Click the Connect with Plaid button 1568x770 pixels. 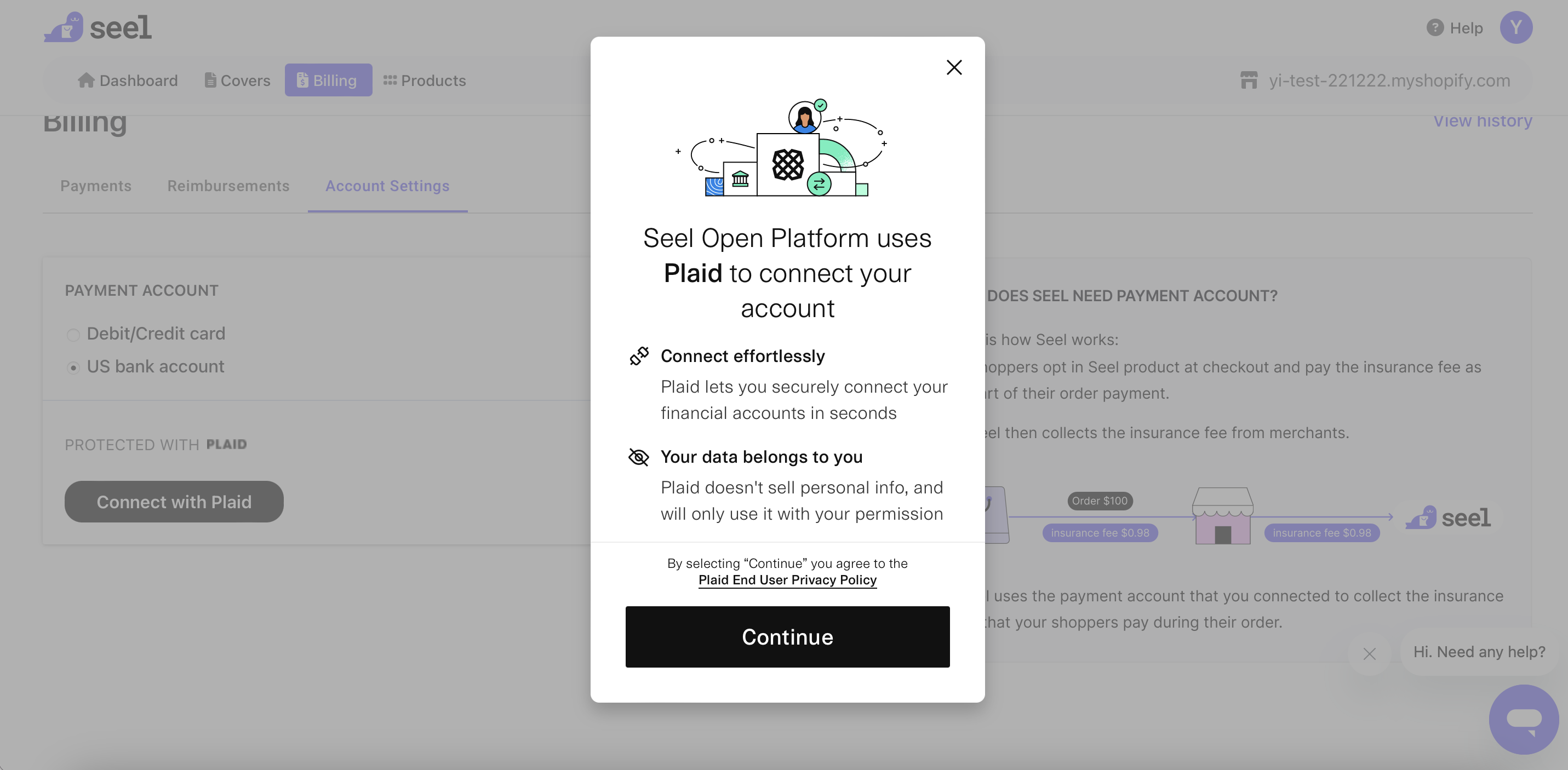174,502
